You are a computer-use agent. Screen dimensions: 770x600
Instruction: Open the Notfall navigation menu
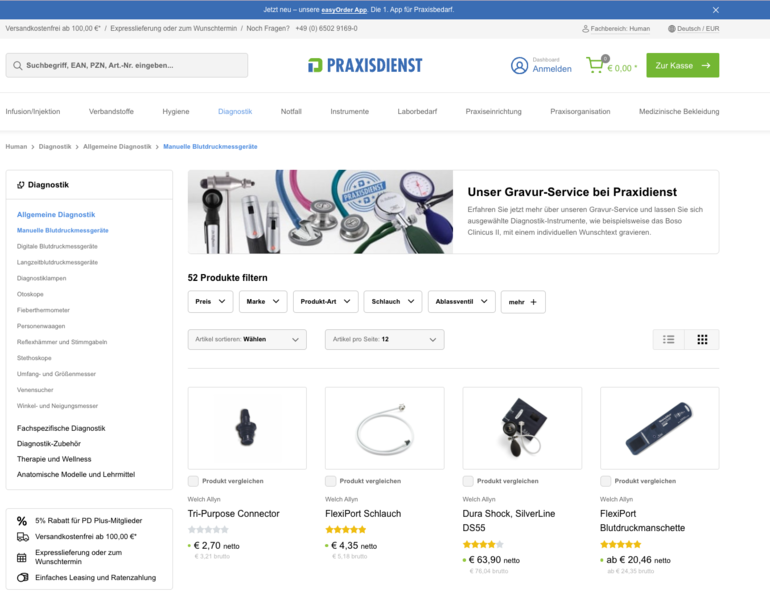click(x=291, y=111)
